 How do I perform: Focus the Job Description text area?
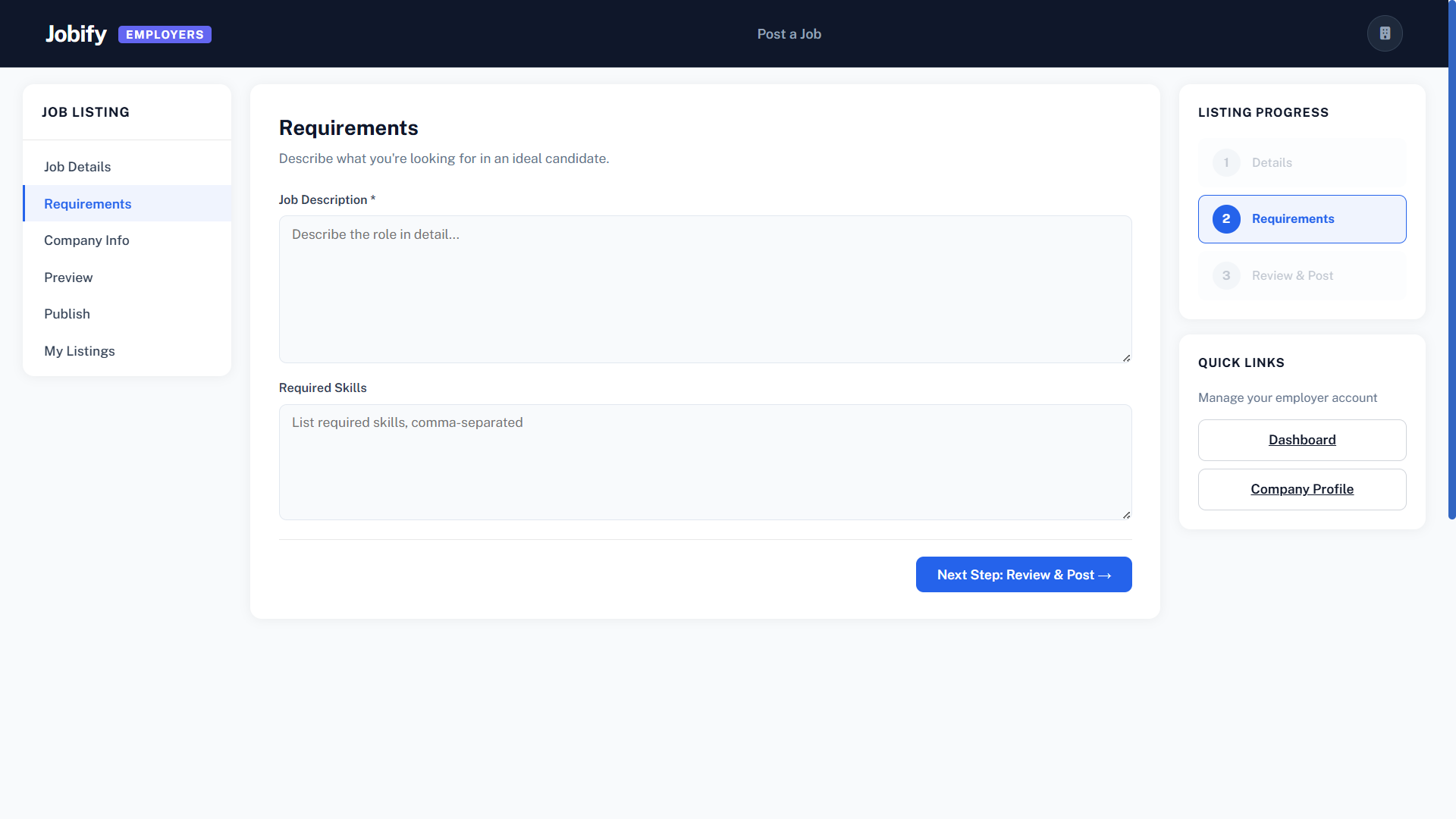coord(705,289)
